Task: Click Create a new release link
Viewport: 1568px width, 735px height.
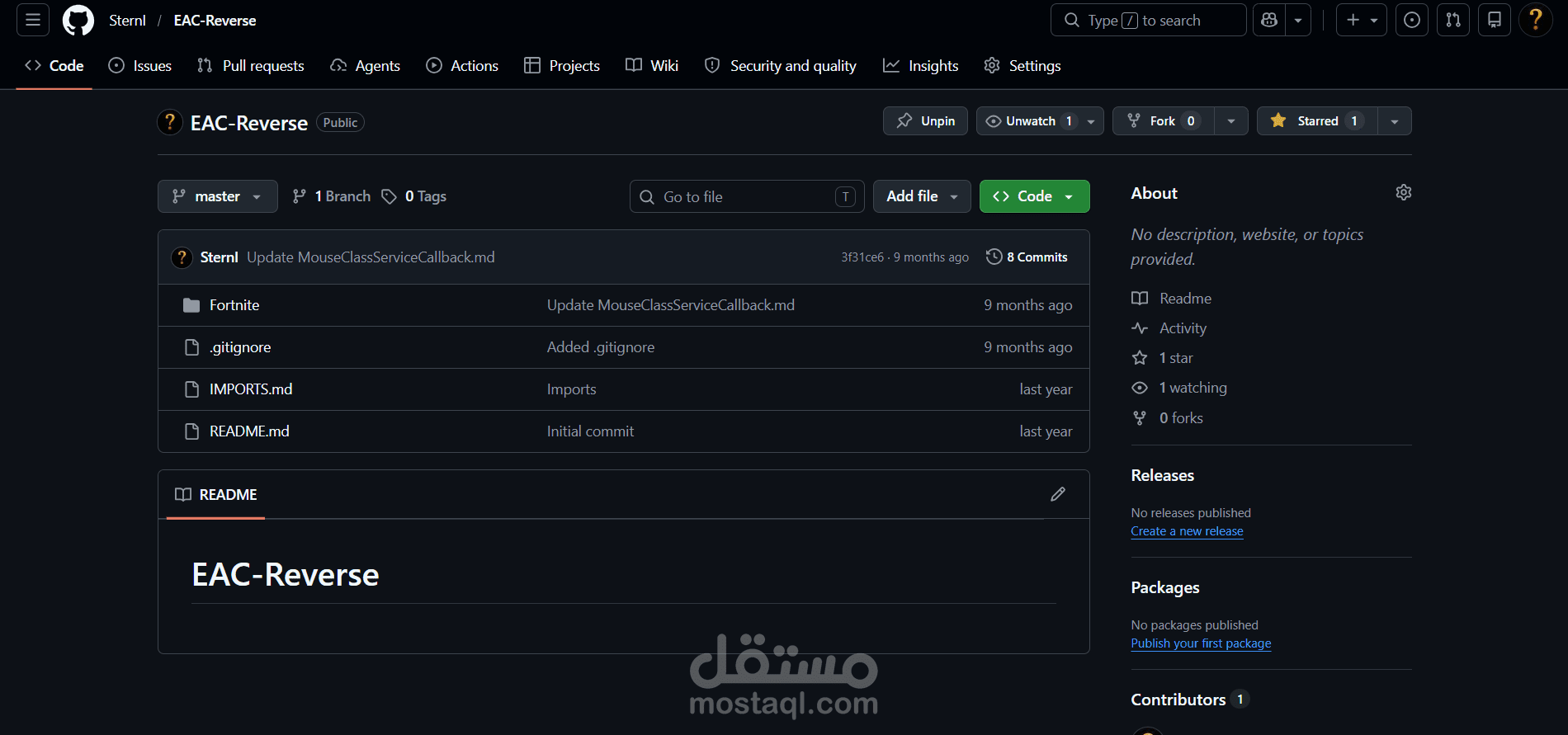Action: 1187,531
